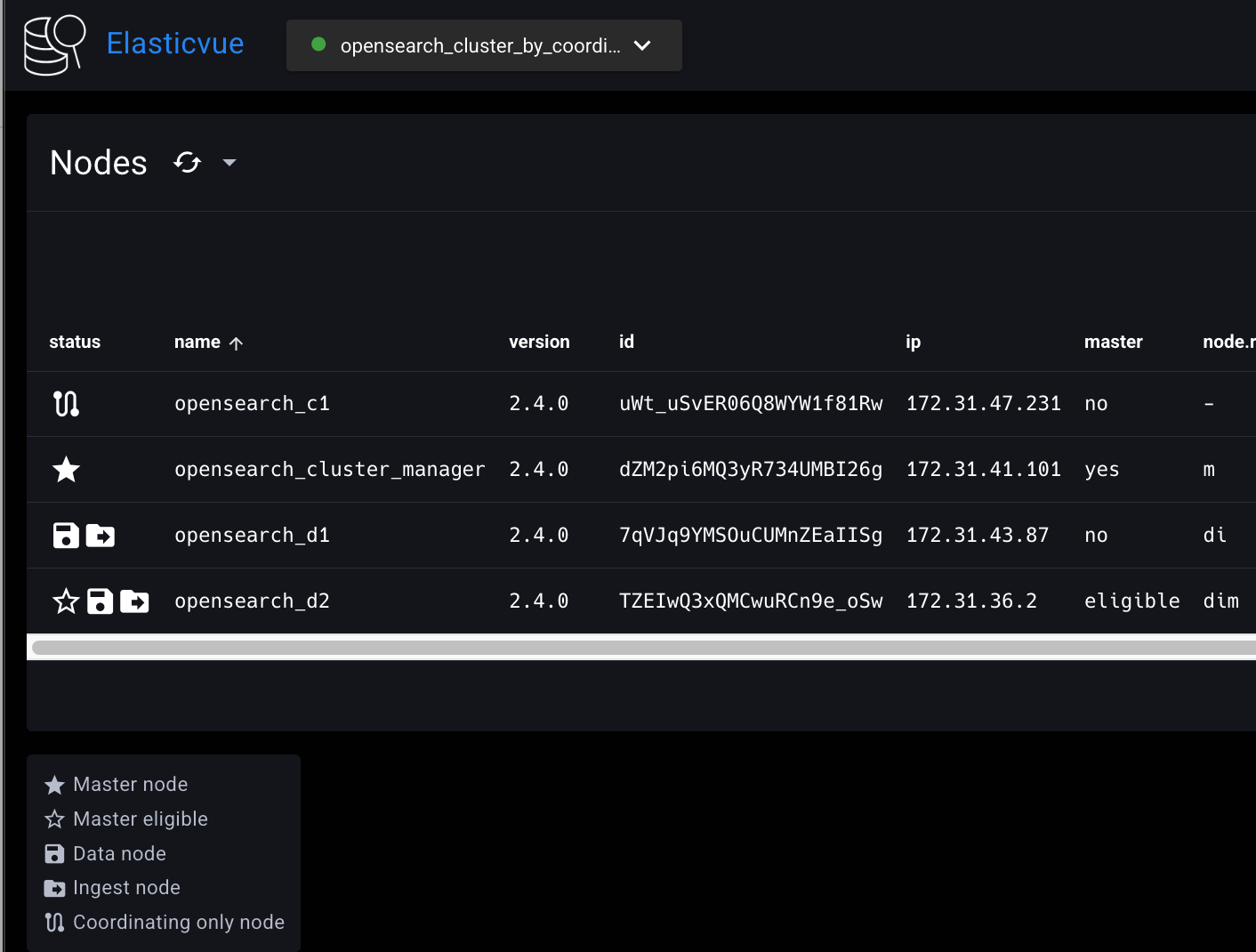This screenshot has width=1256, height=952.
Task: Click the Coordinating only node legend icon
Action: click(54, 923)
